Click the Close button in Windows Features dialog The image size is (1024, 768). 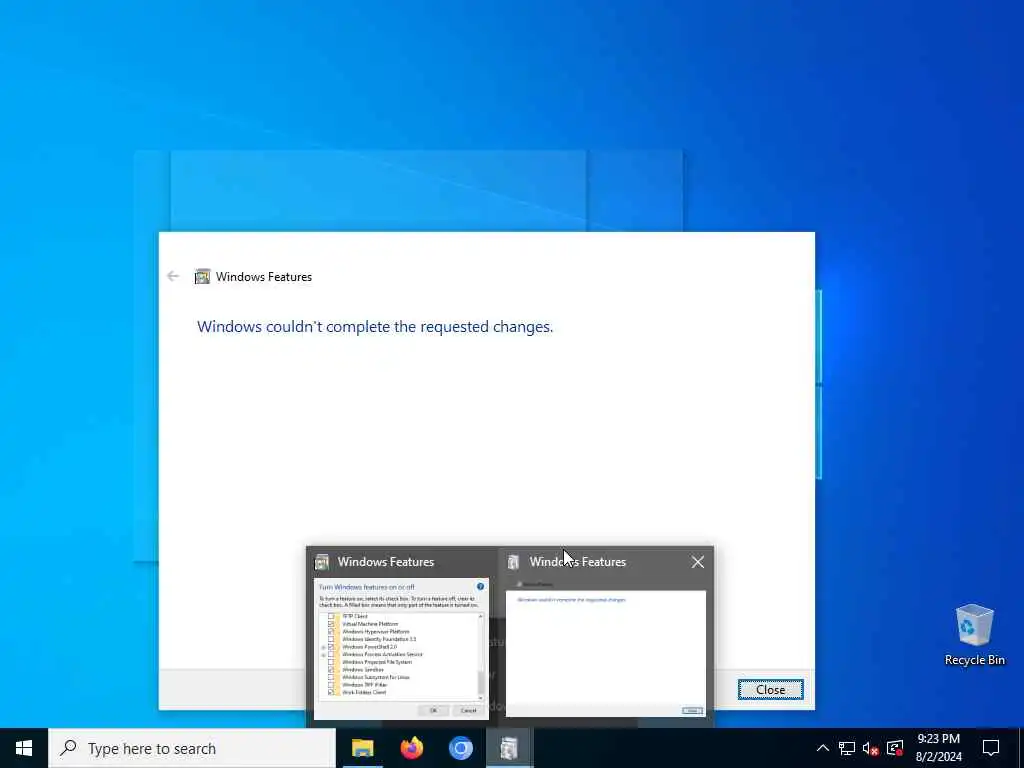(770, 690)
